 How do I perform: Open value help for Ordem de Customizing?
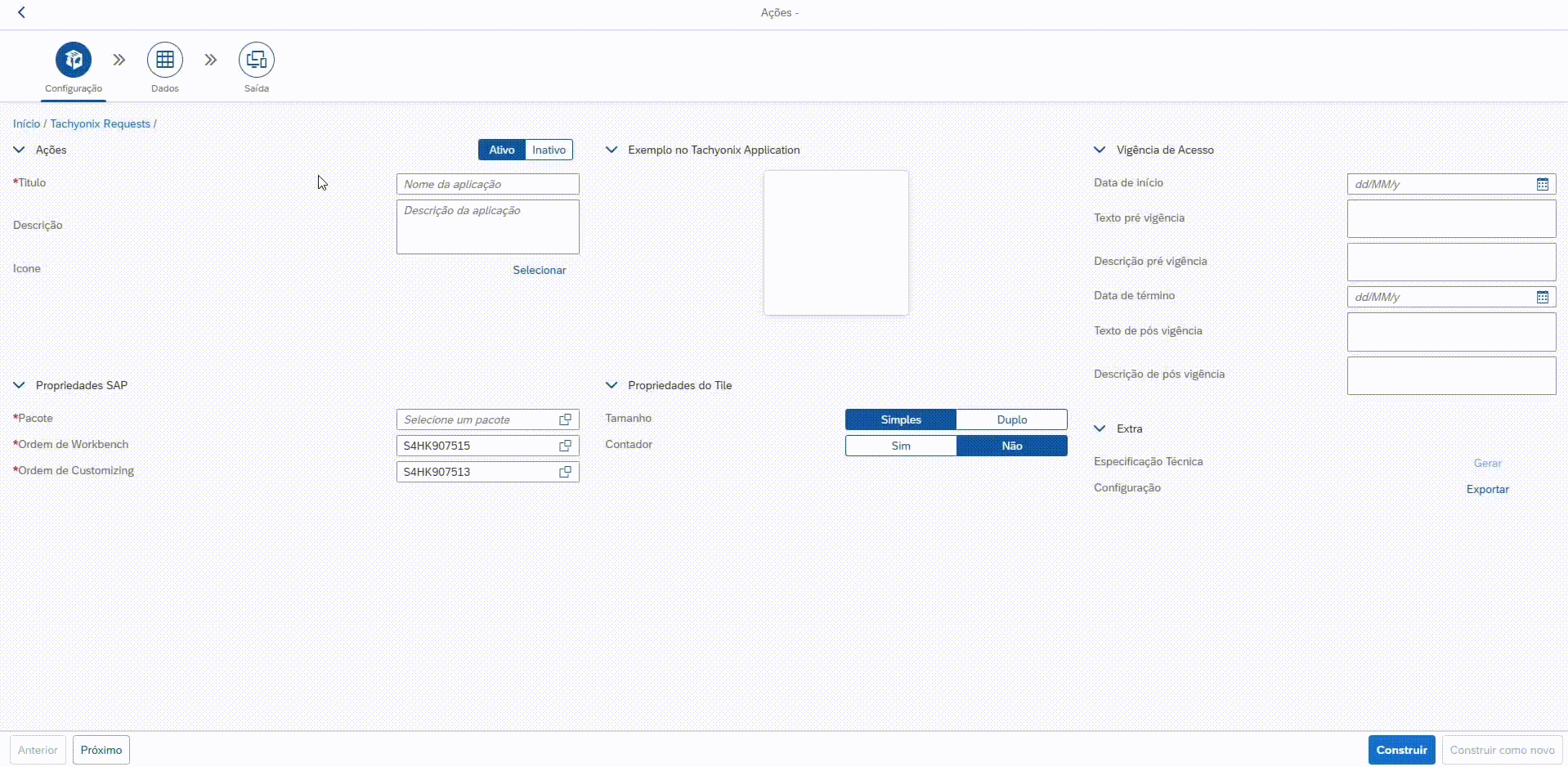(x=565, y=472)
